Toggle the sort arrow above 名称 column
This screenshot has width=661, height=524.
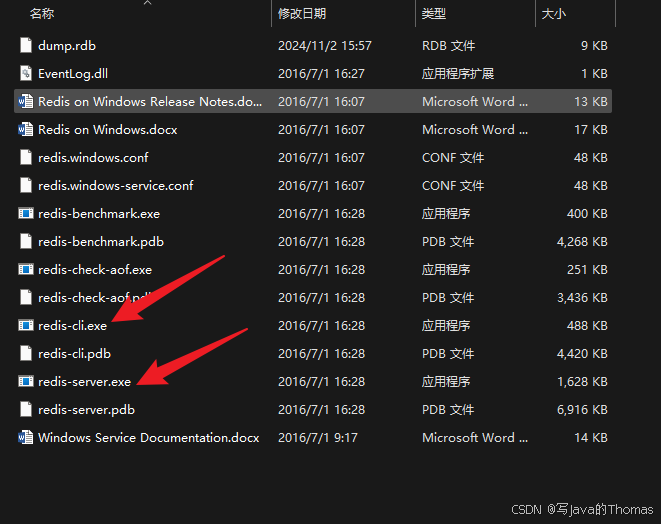(x=148, y=3)
